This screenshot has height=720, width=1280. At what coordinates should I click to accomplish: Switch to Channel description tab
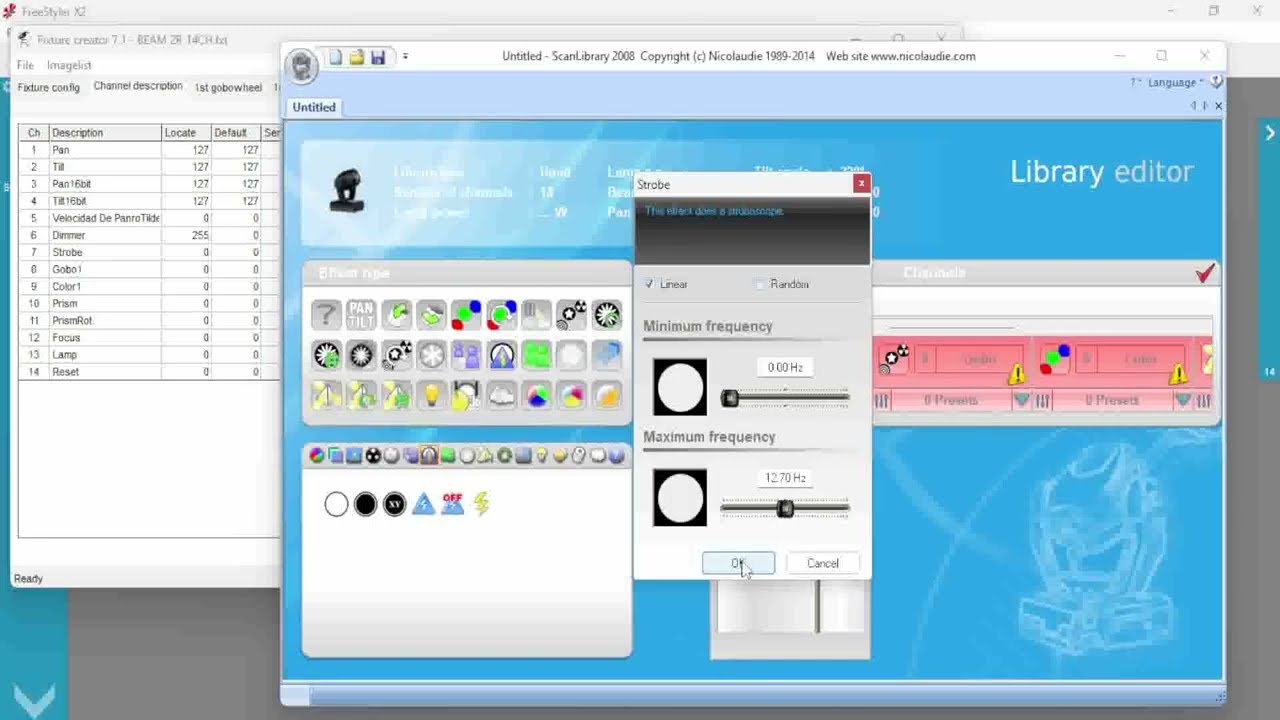[138, 86]
